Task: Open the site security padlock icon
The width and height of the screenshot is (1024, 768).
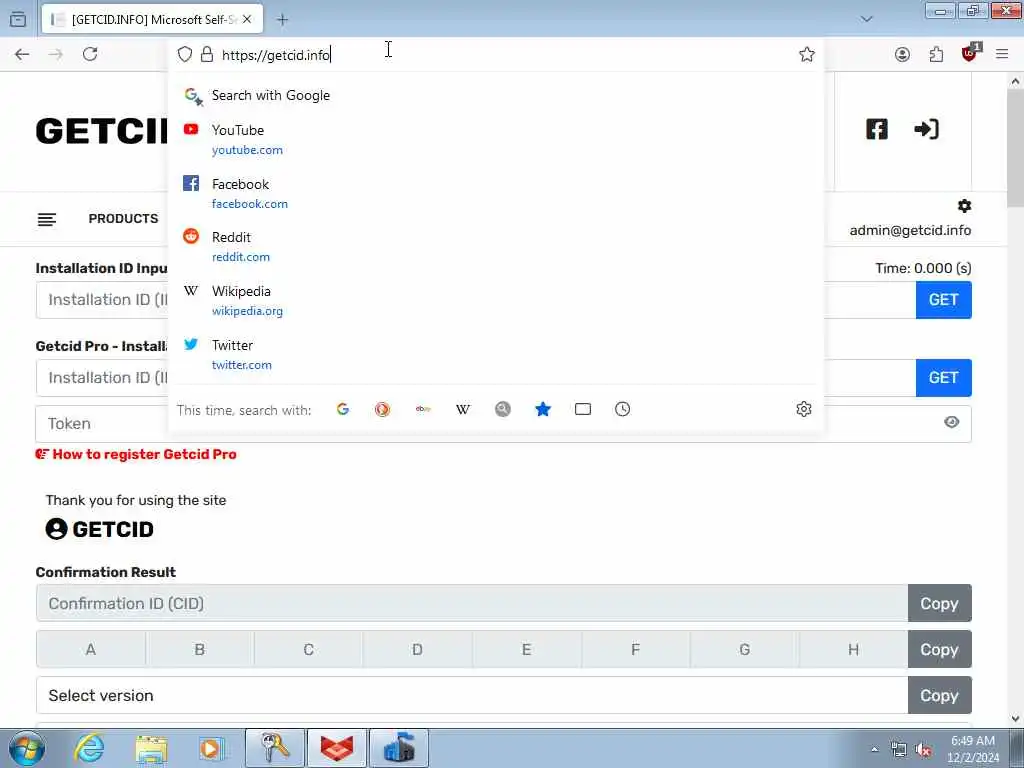Action: coord(207,54)
